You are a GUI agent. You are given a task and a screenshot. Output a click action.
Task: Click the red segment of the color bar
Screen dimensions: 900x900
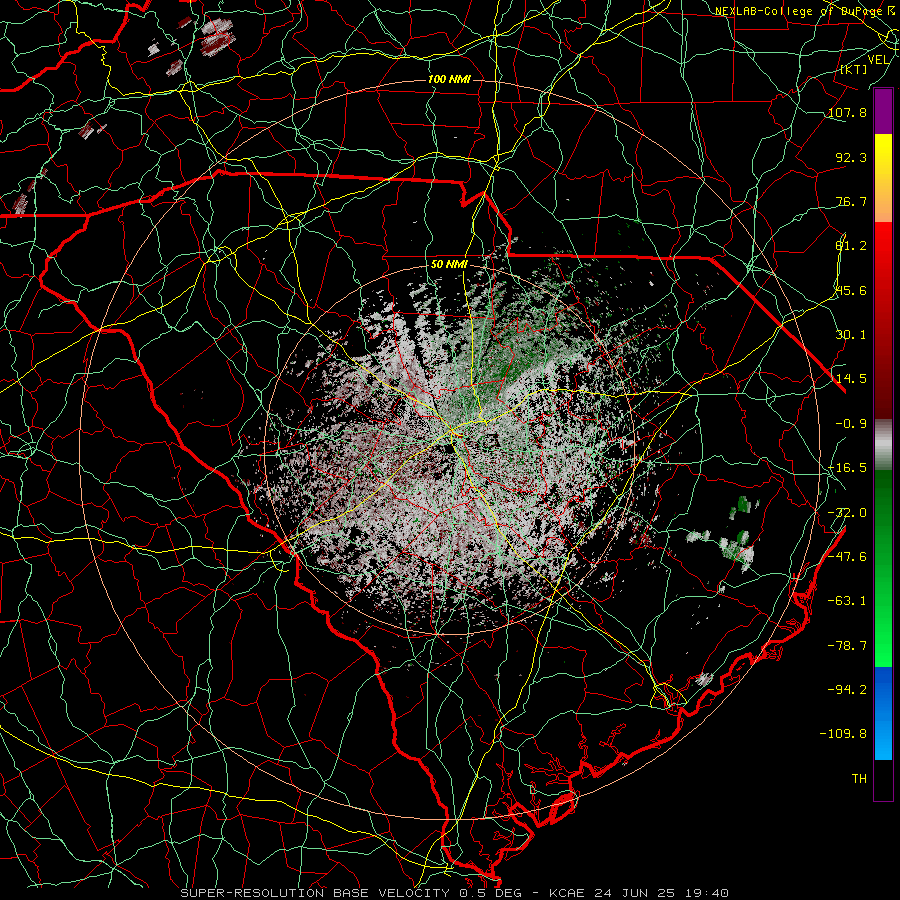(x=883, y=320)
